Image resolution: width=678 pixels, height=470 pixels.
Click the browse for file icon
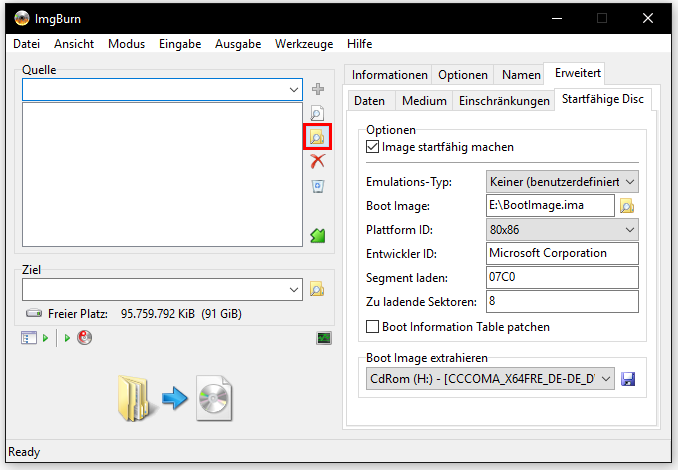pos(317,113)
